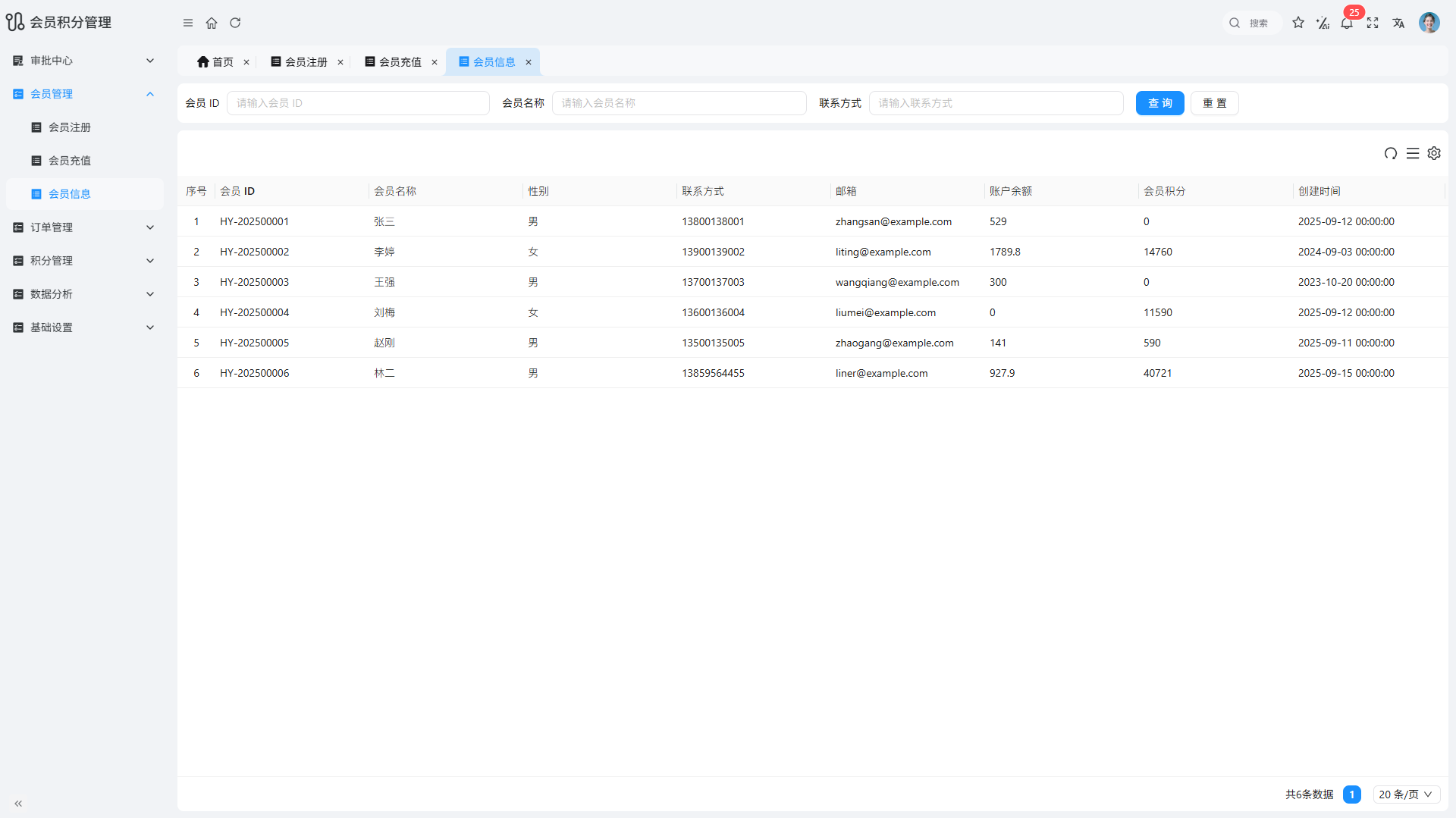Click the home icon in top toolbar
This screenshot has height=818, width=1456.
212,23
